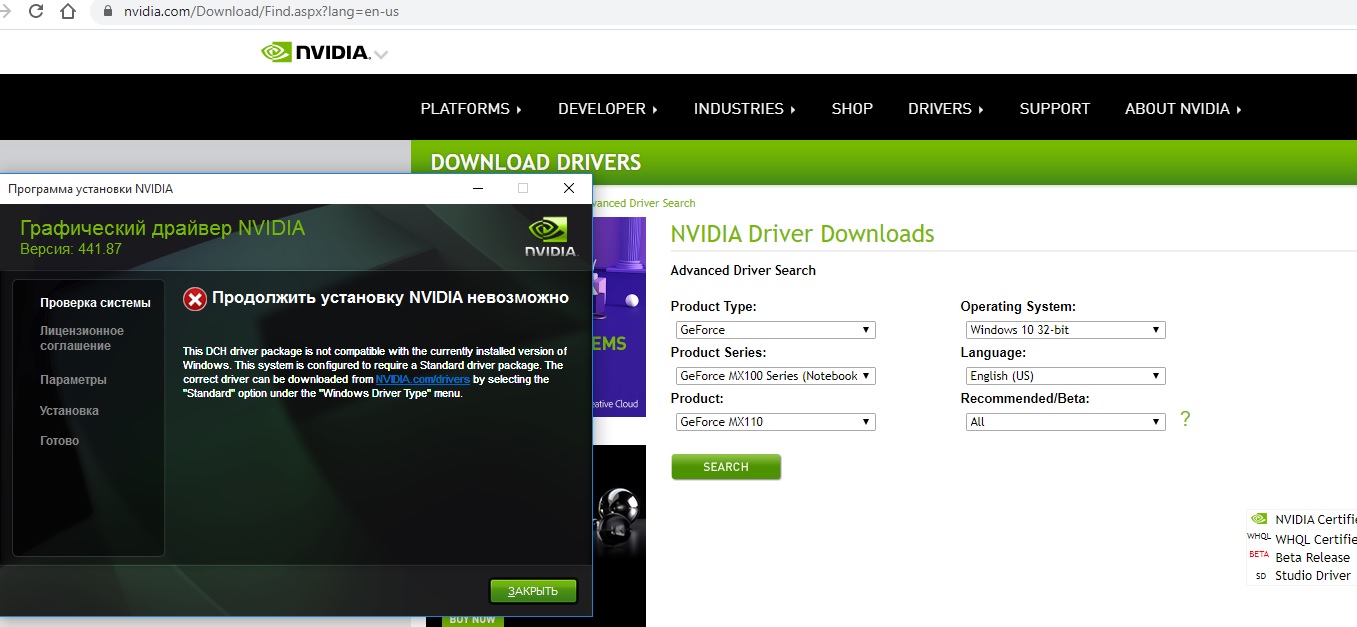1357x627 pixels.
Task: Click the green question mark help icon
Action: click(x=1185, y=419)
